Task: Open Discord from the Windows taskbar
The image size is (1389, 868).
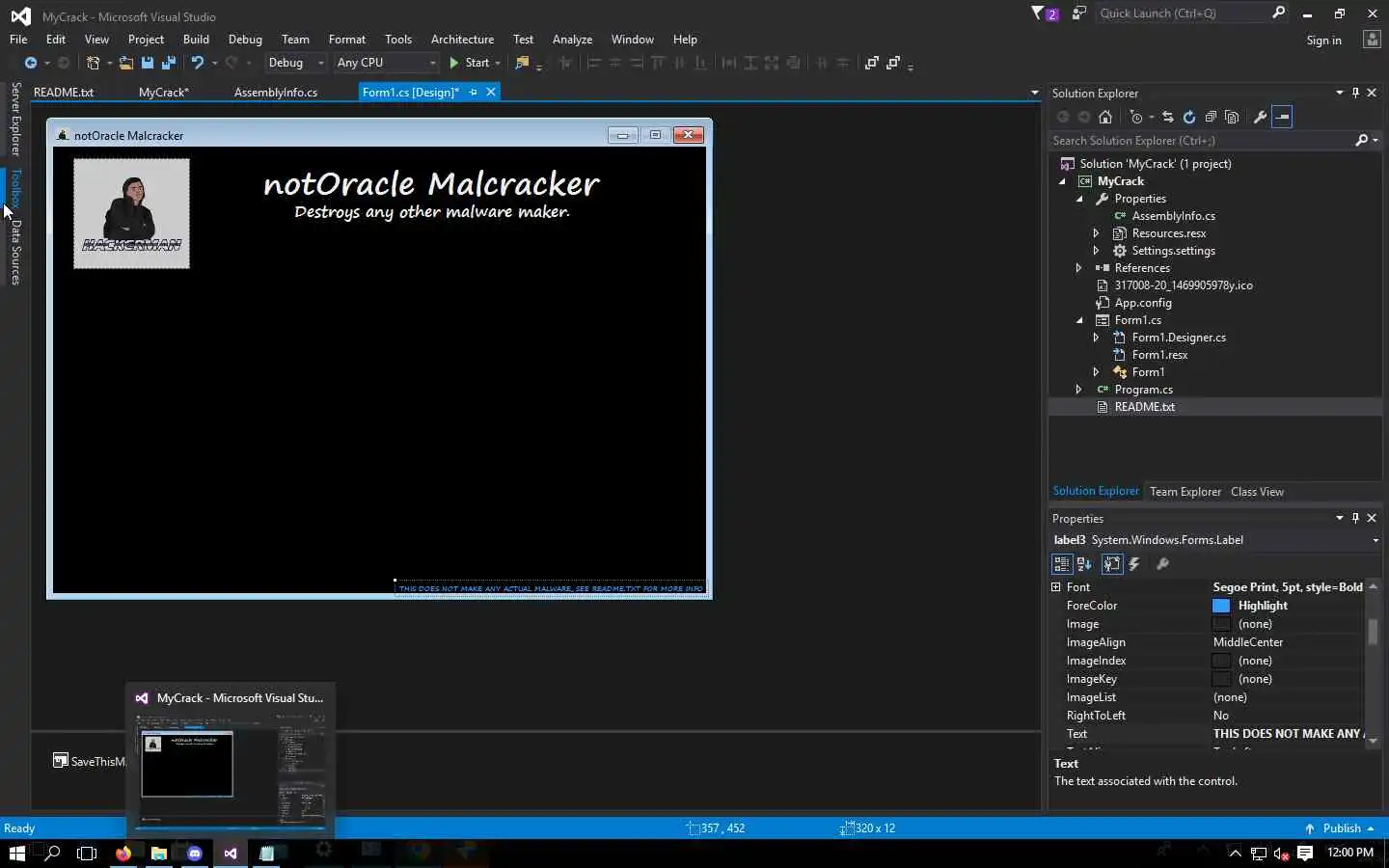Action: point(194,854)
